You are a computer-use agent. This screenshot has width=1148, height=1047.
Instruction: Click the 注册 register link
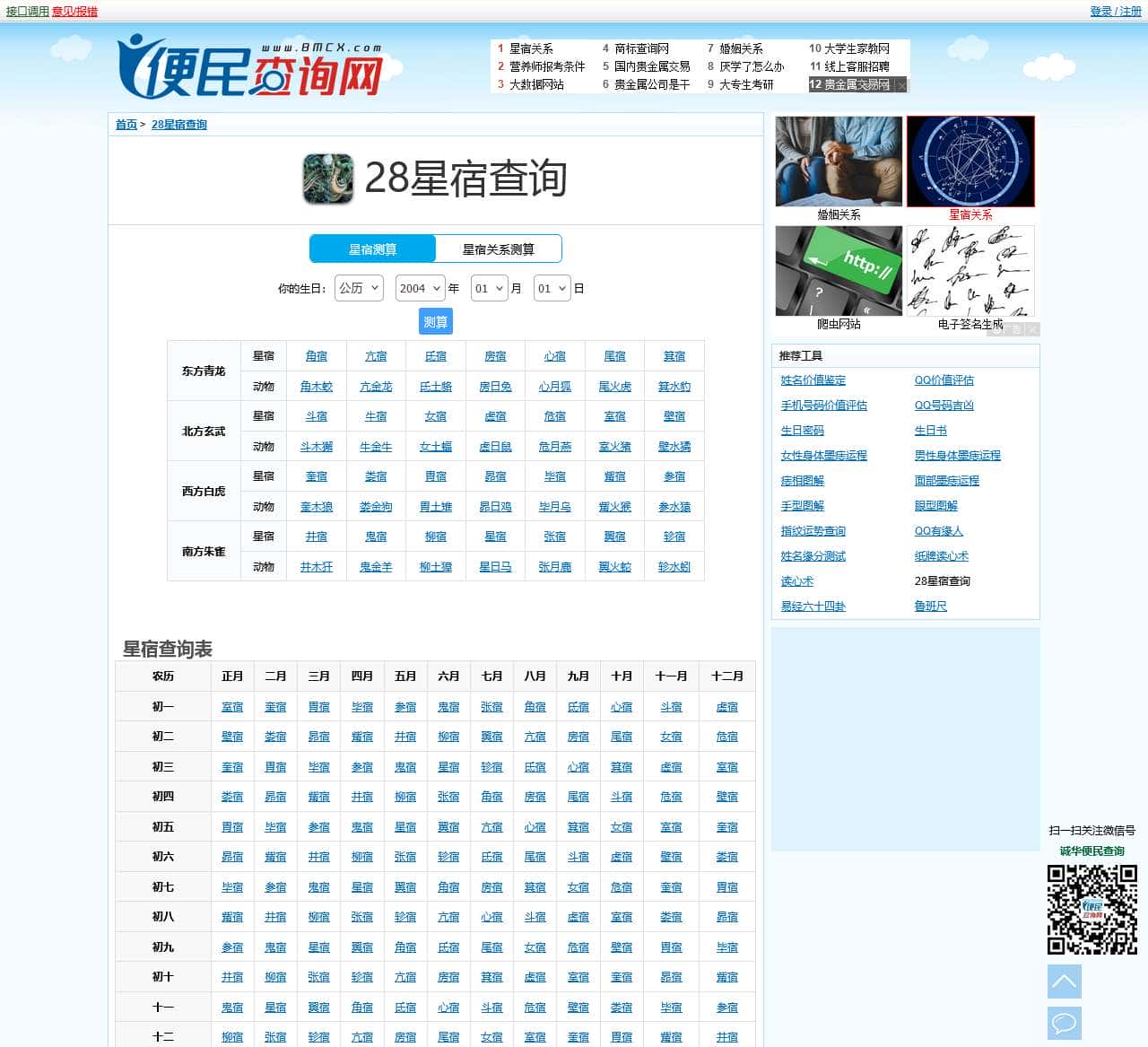pyautogui.click(x=1130, y=12)
